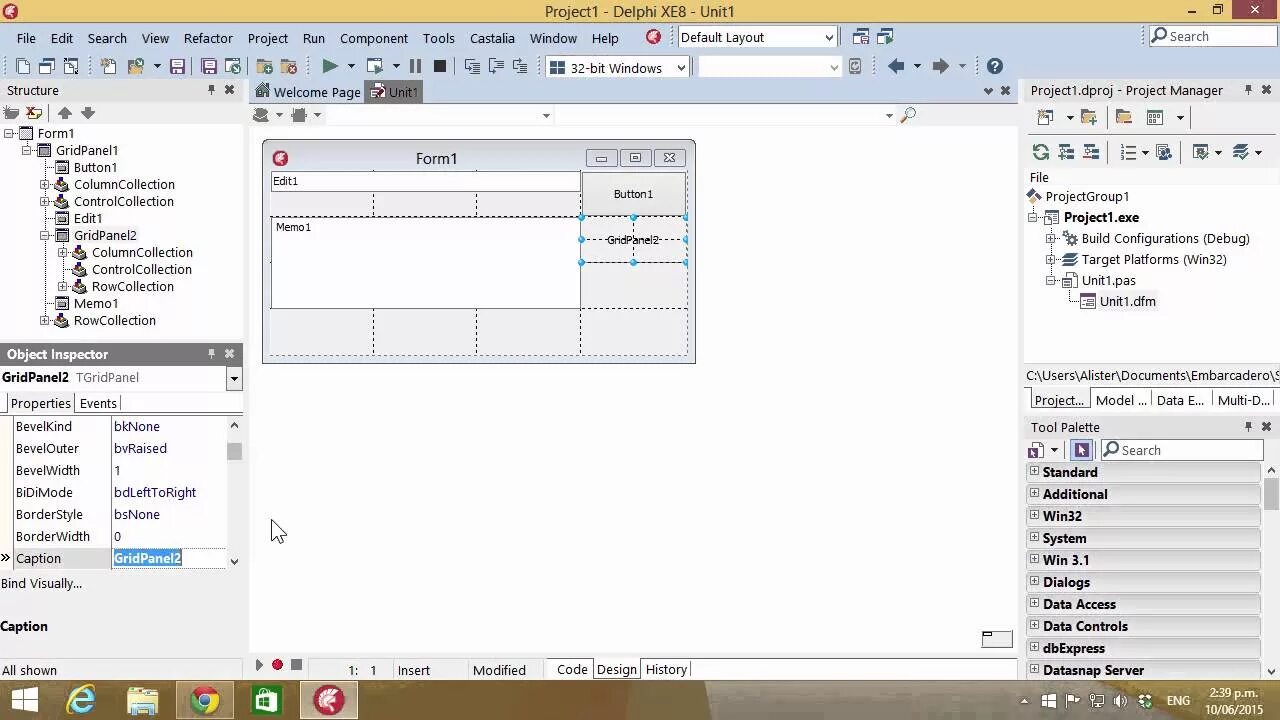1280x720 pixels.
Task: Switch to the History tab
Action: [666, 669]
